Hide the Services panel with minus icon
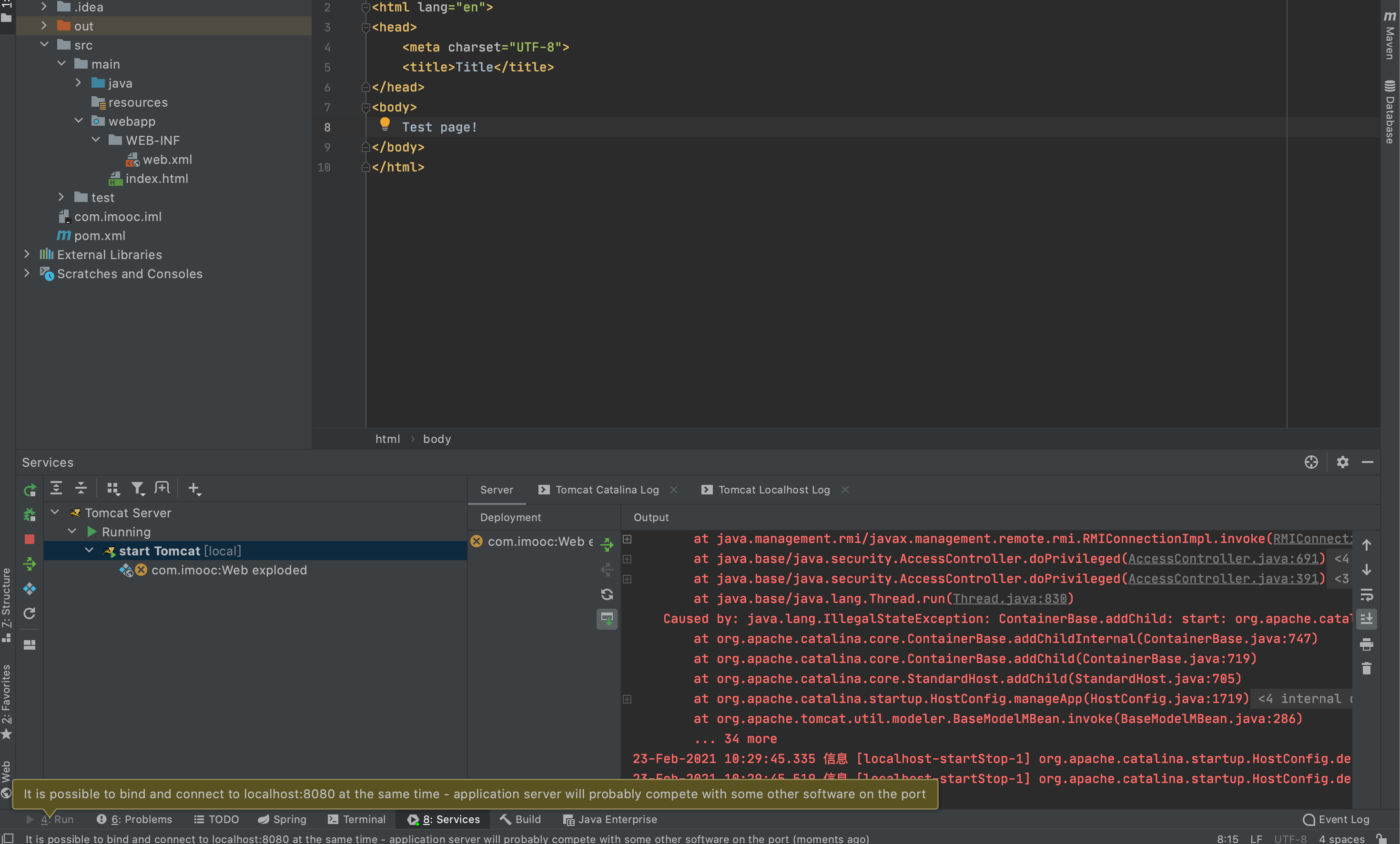The height and width of the screenshot is (844, 1400). (x=1368, y=462)
